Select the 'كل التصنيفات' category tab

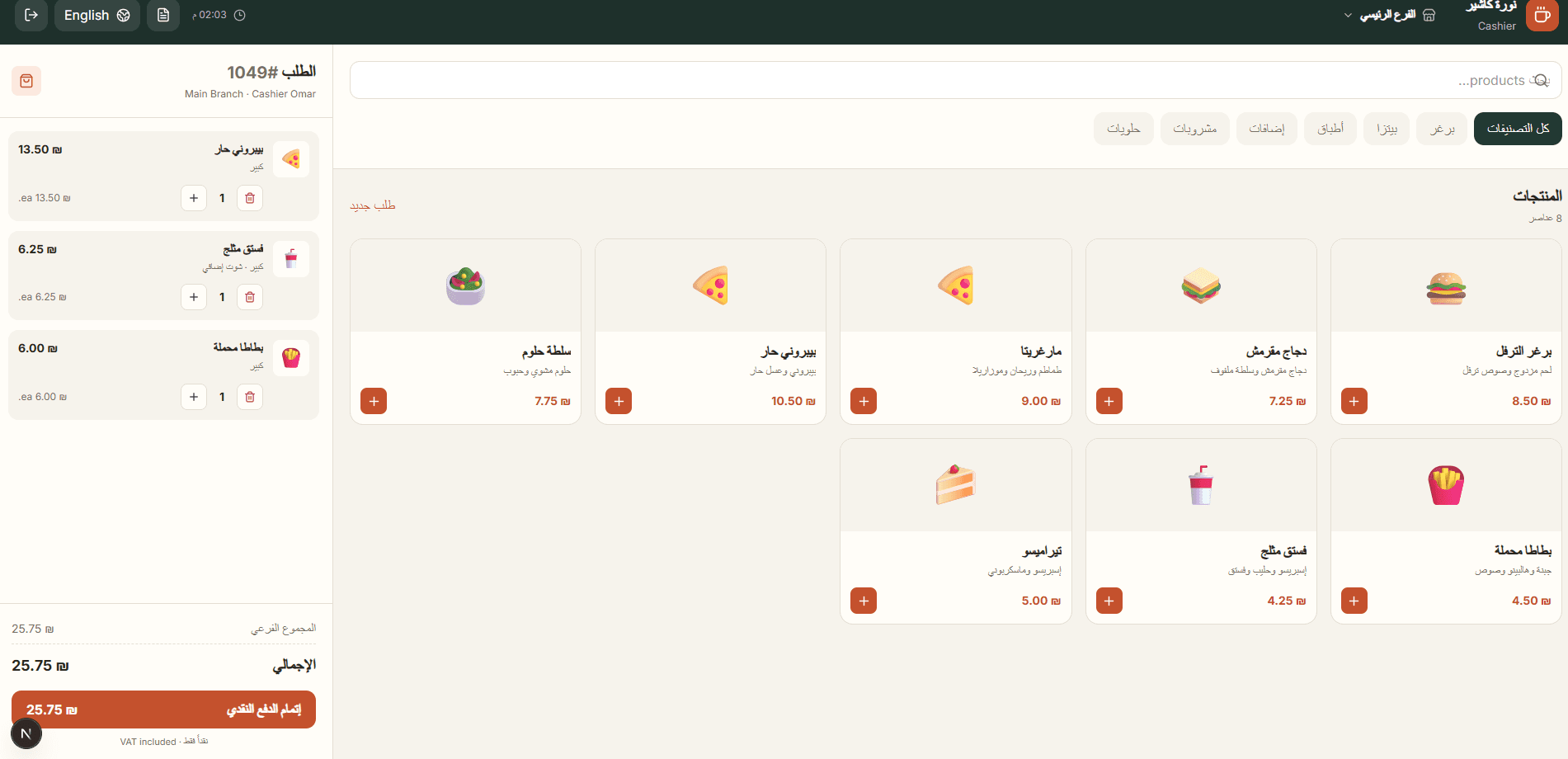(x=1518, y=129)
